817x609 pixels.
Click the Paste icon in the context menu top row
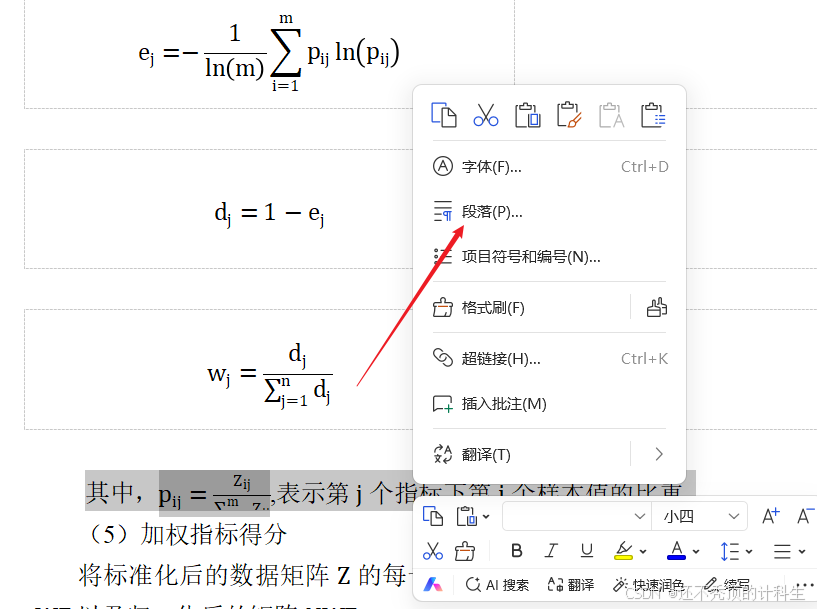click(527, 115)
